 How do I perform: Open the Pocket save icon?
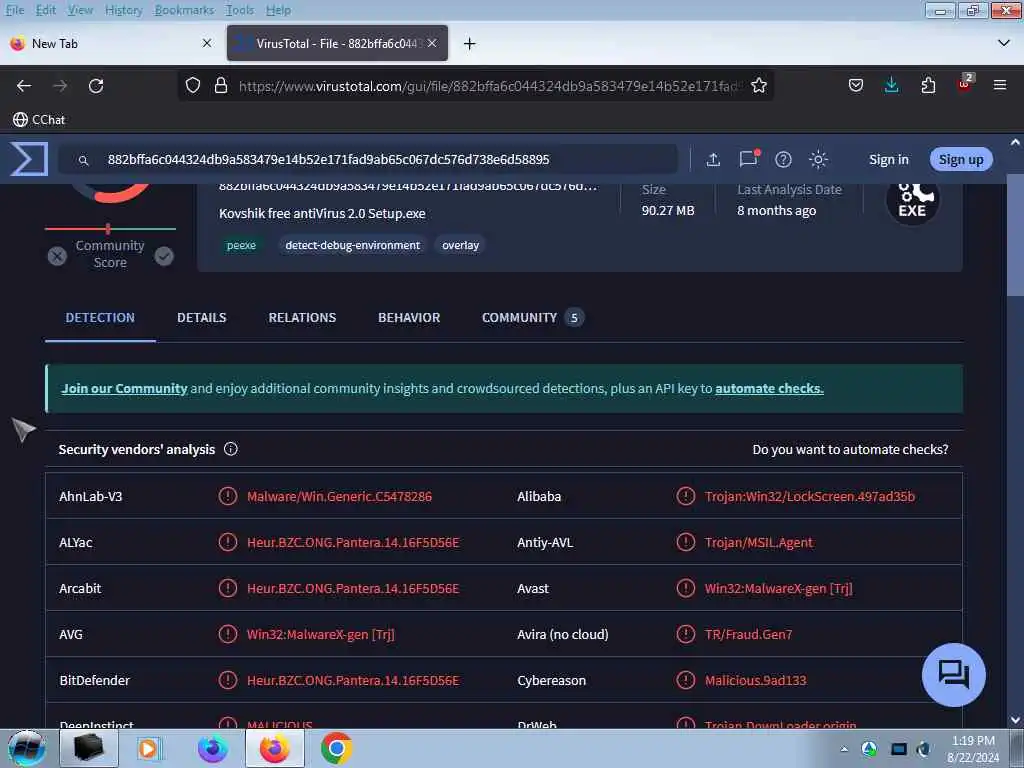(856, 86)
